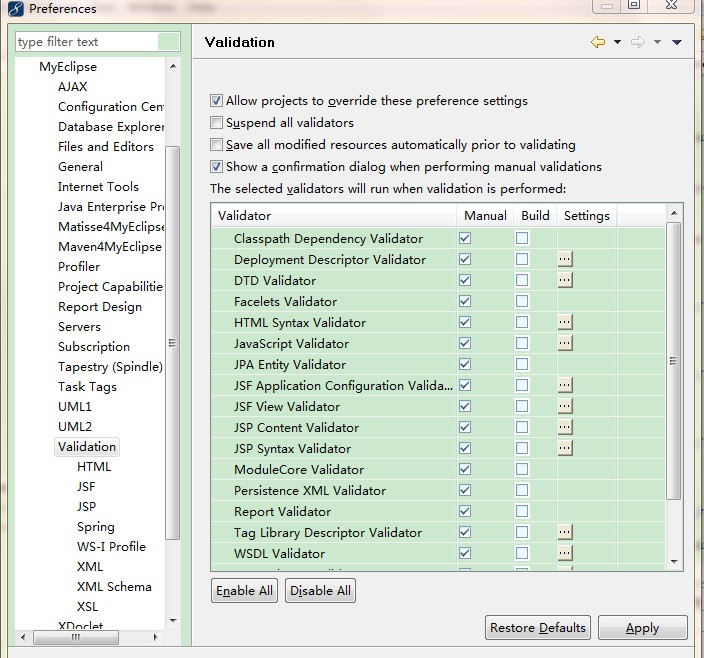
Task: Open the back history dropdown arrow
Action: coord(617,42)
